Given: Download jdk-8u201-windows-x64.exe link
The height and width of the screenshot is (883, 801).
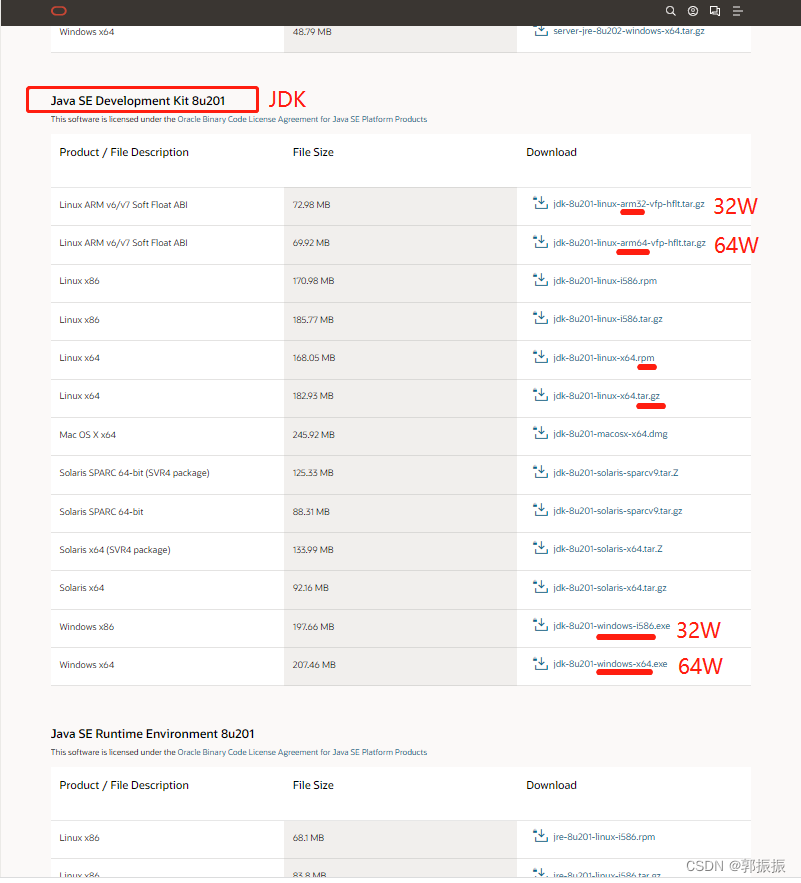Looking at the screenshot, I should pyautogui.click(x=610, y=664).
